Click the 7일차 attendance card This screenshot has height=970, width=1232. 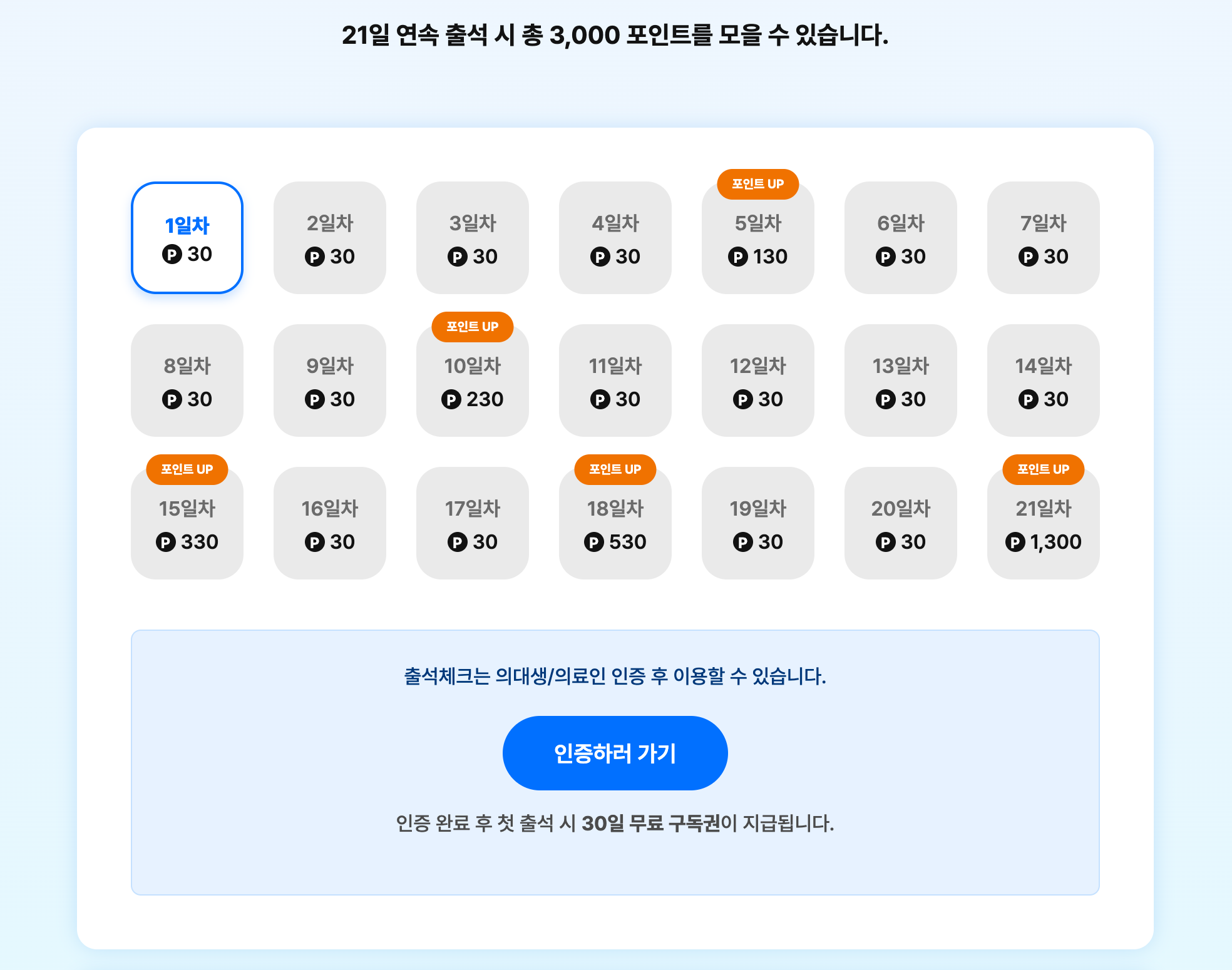click(x=1043, y=238)
